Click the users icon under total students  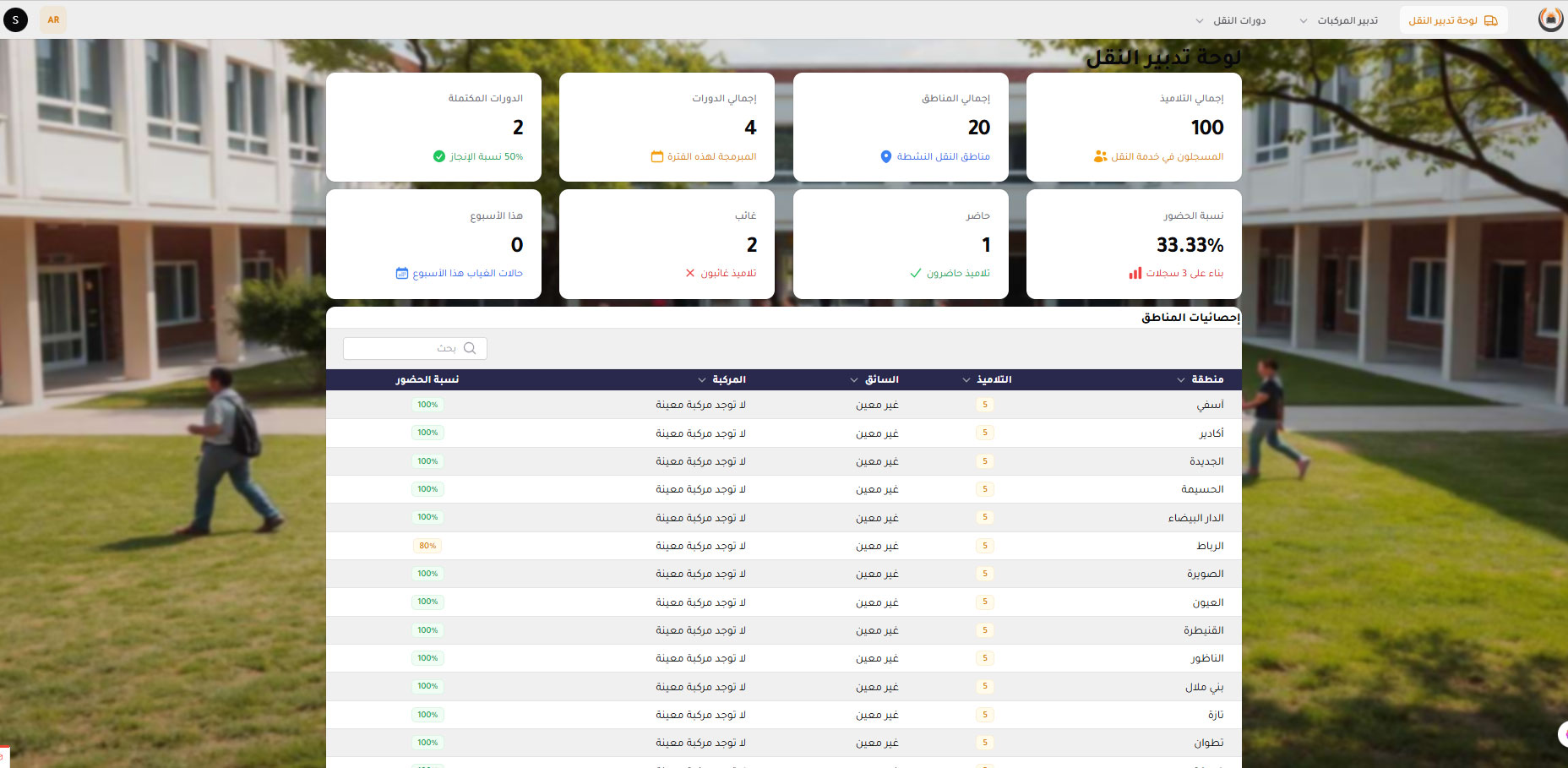pos(1100,156)
